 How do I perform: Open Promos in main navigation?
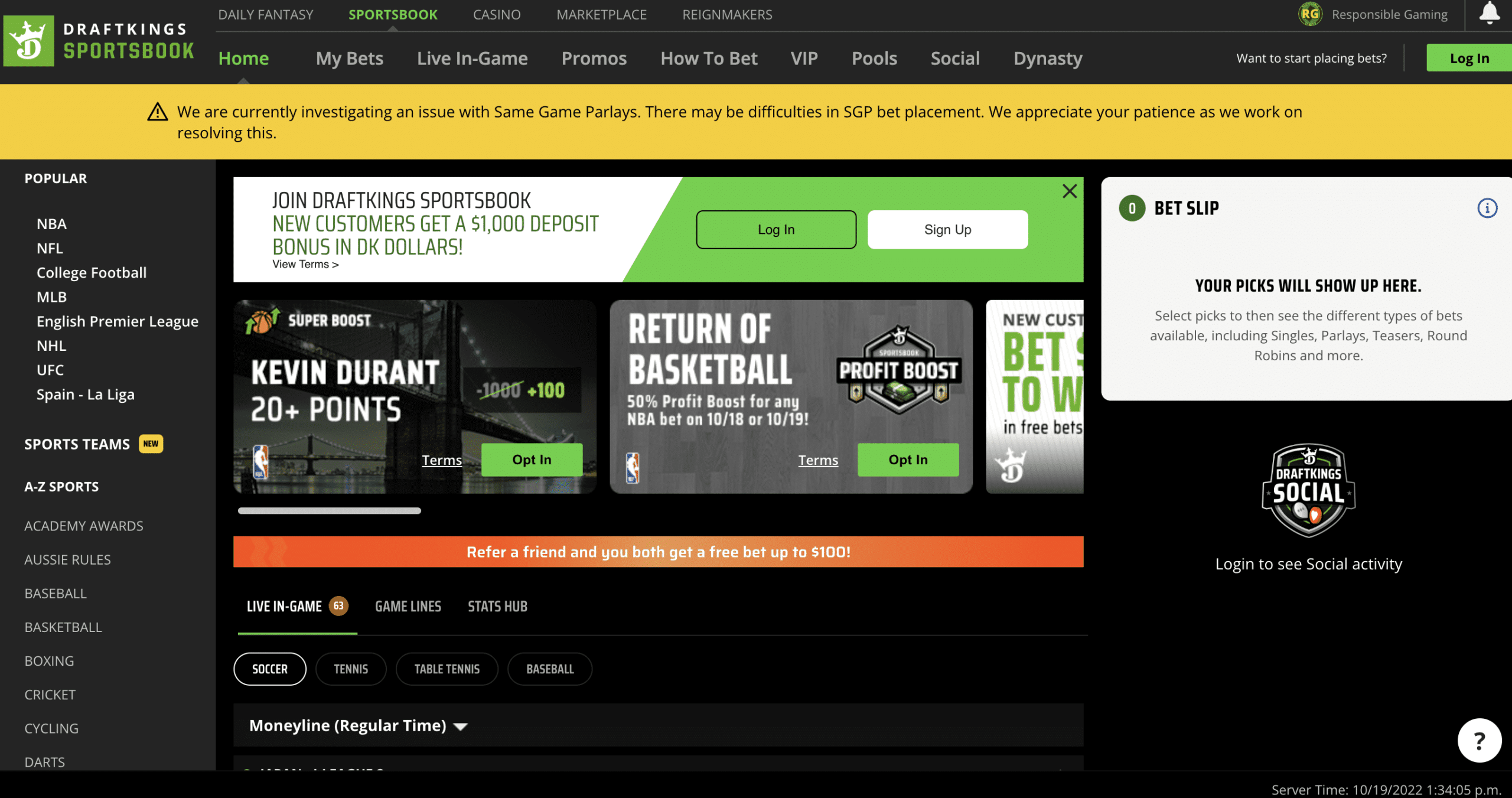tap(594, 58)
